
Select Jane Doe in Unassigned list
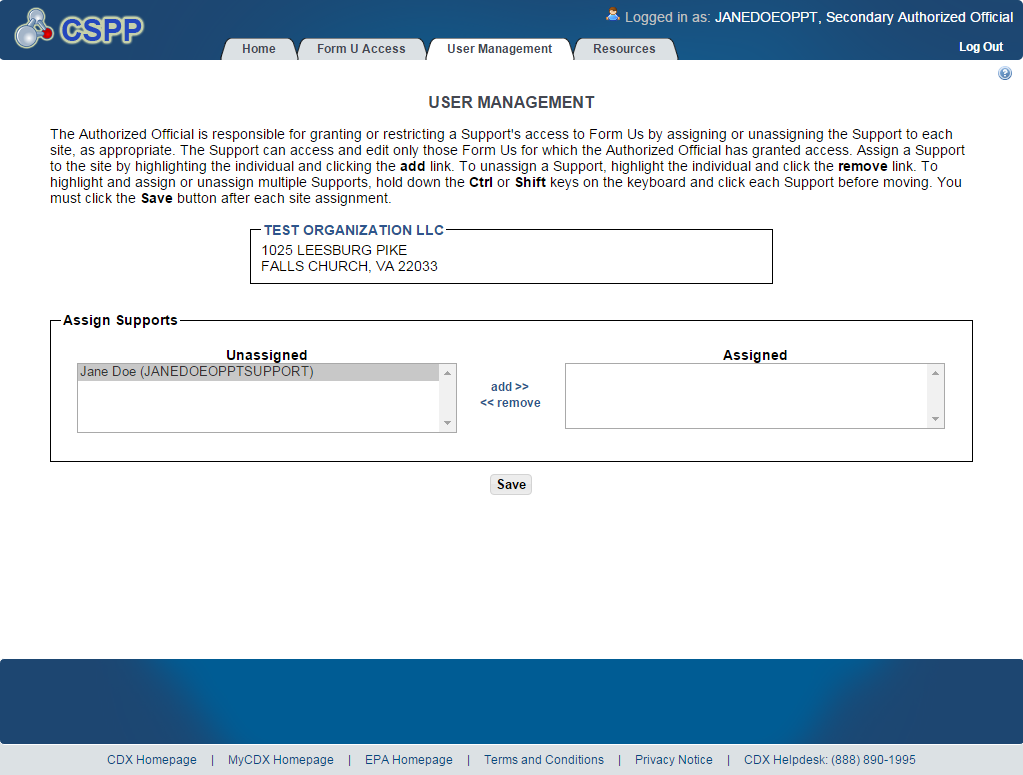[197, 372]
